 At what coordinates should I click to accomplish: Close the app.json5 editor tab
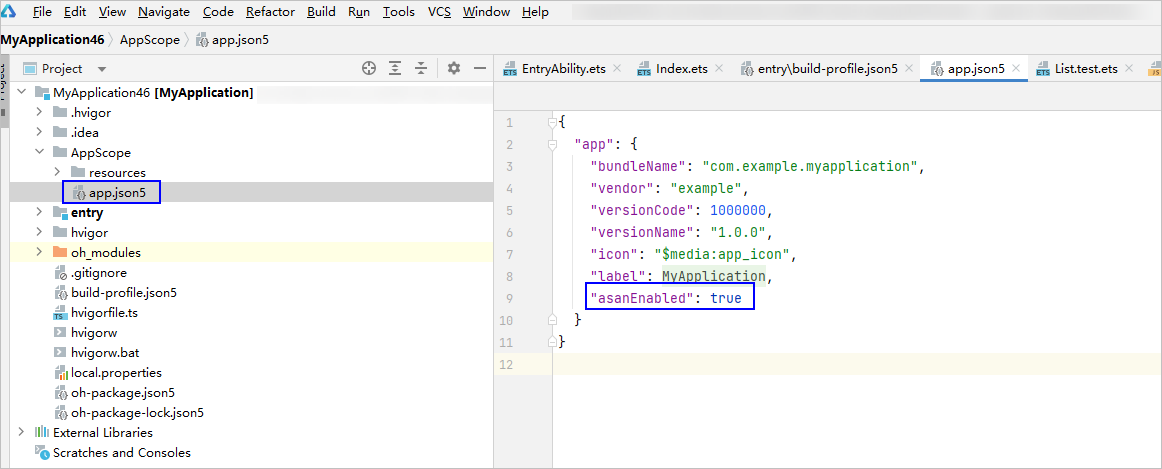[x=1016, y=69]
